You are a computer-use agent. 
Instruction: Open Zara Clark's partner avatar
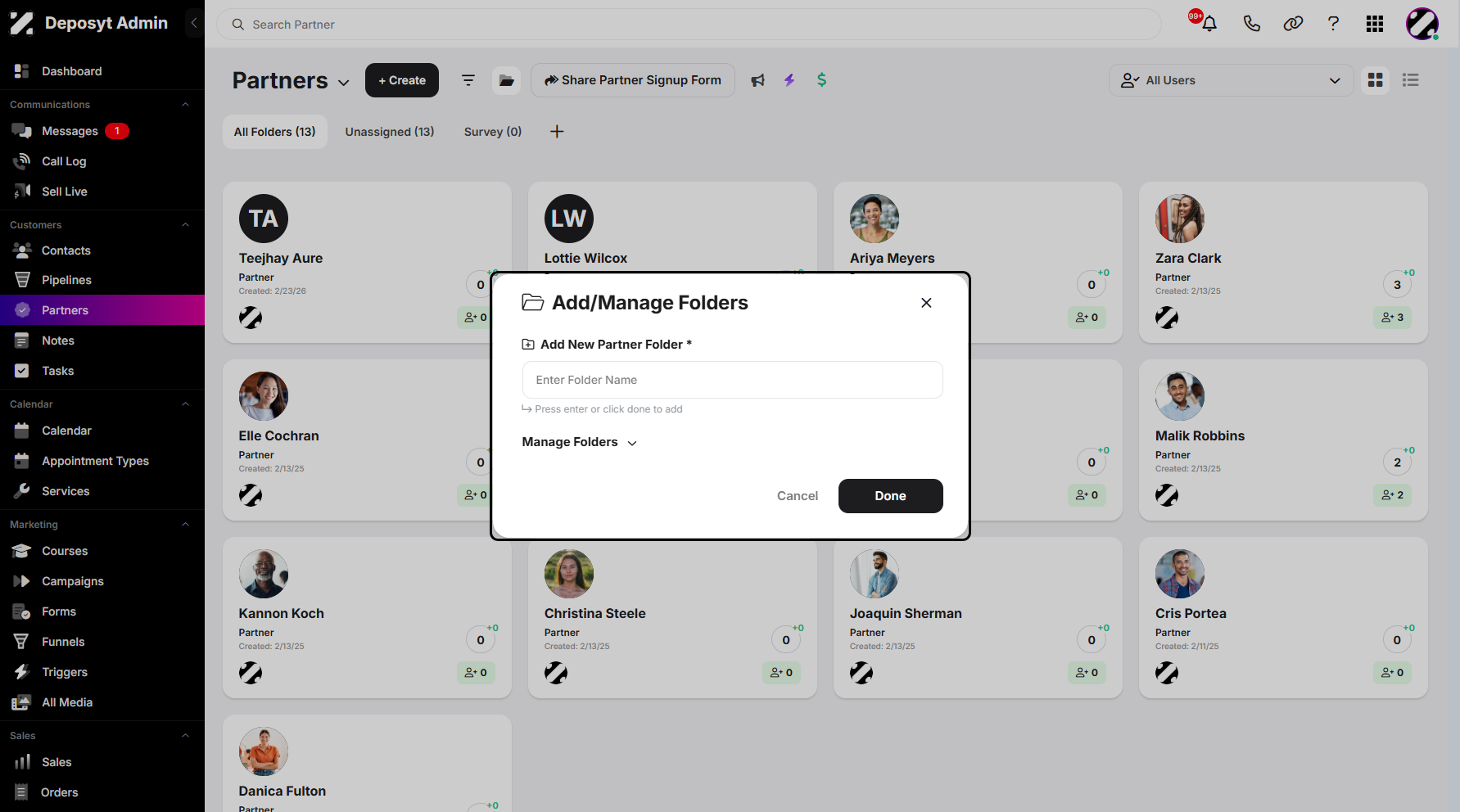click(1180, 219)
